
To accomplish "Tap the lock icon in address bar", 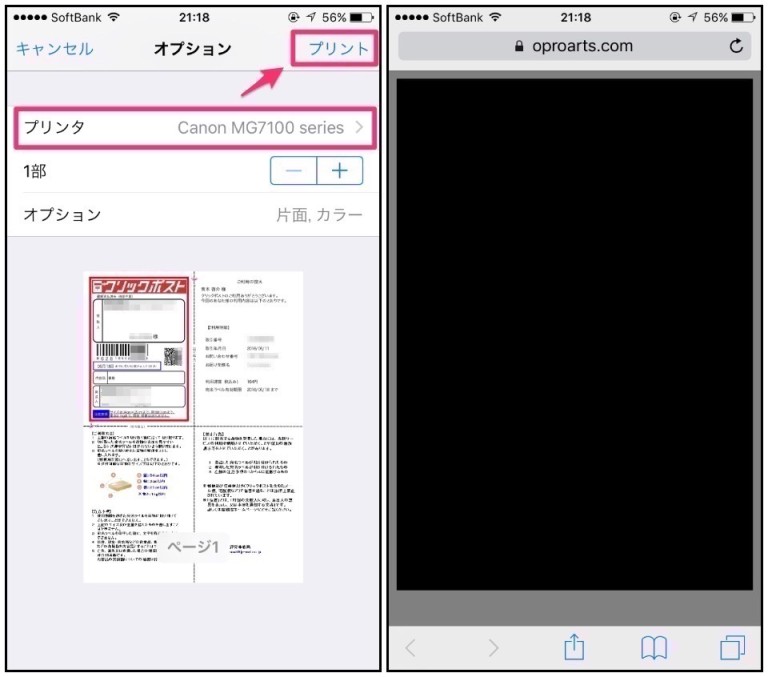I will (x=519, y=46).
